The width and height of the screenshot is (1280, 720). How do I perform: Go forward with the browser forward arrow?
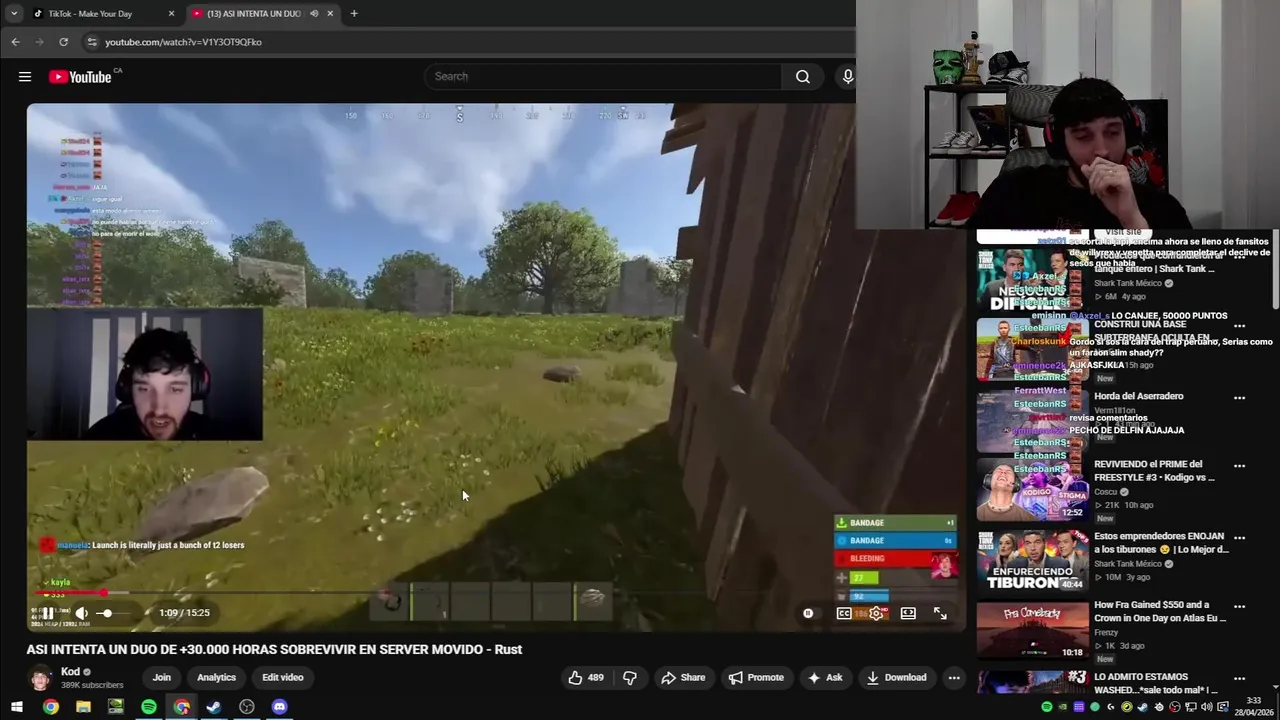39,42
